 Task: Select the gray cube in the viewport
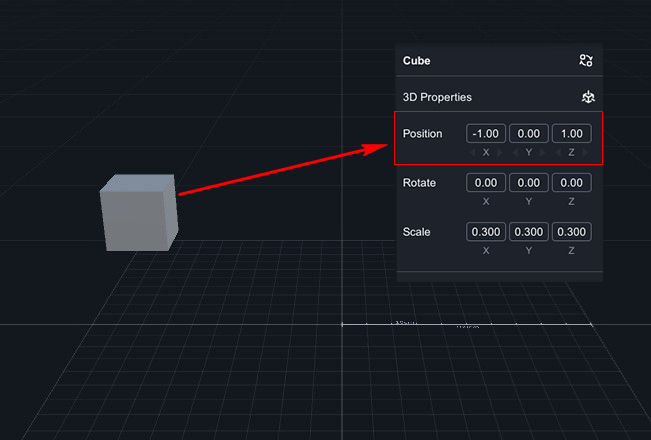point(138,213)
